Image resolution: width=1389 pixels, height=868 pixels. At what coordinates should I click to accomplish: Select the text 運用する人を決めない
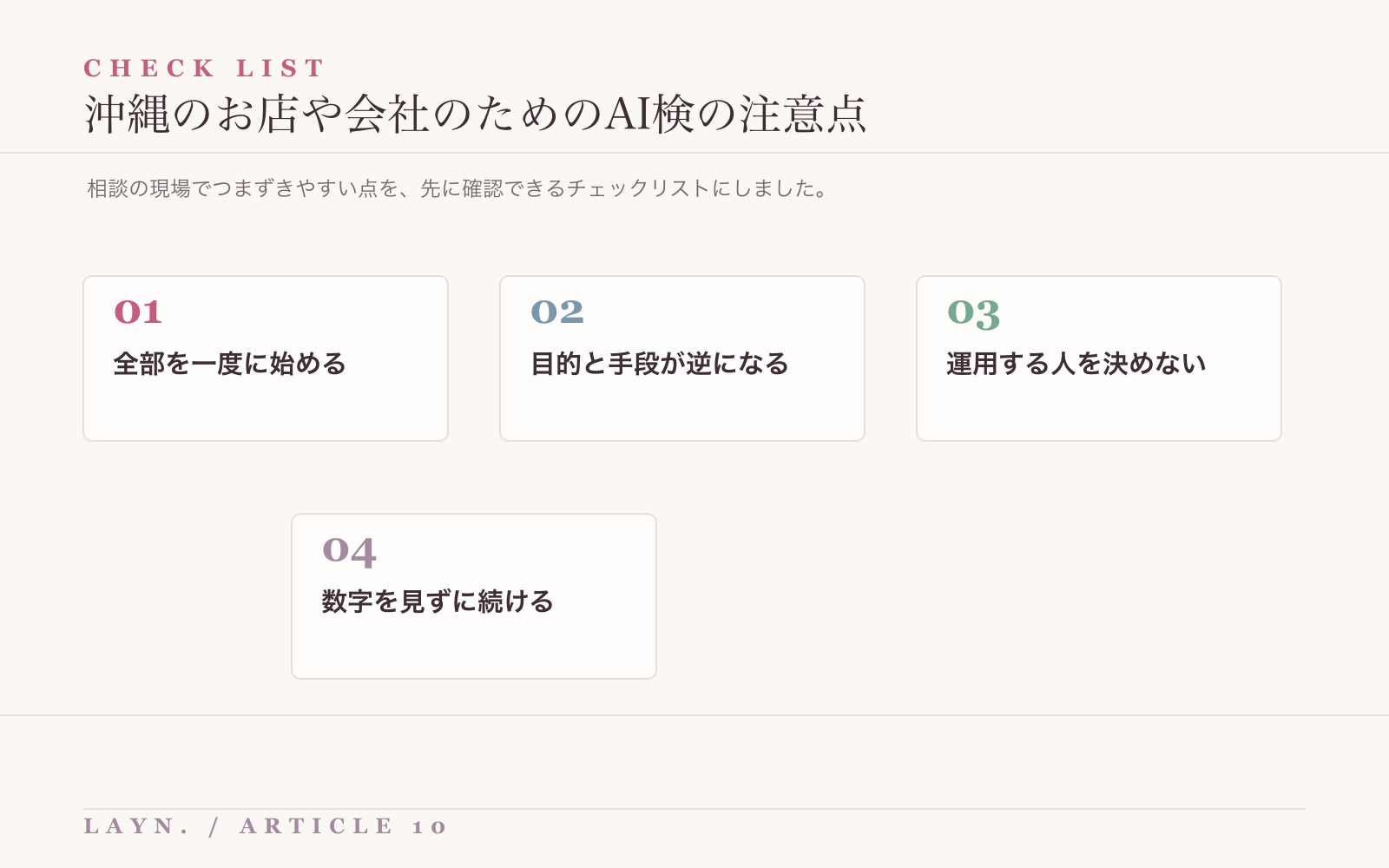(x=1076, y=364)
